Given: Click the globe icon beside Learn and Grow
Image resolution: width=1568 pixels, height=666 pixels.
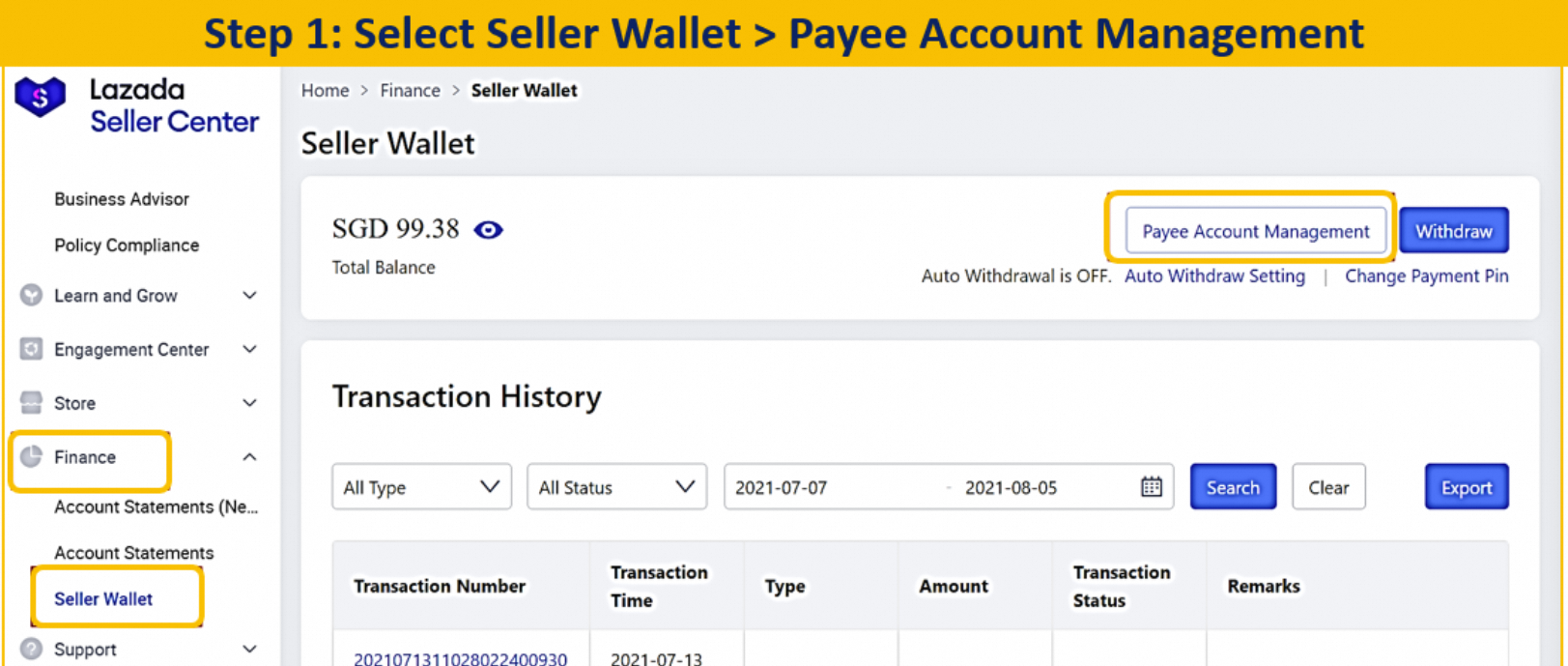Looking at the screenshot, I should tap(32, 296).
